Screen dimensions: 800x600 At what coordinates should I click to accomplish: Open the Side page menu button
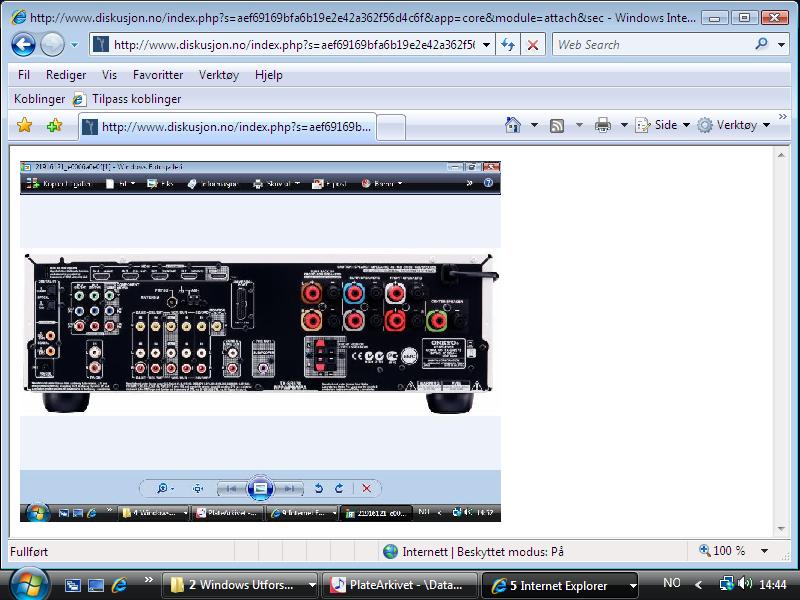click(x=662, y=125)
